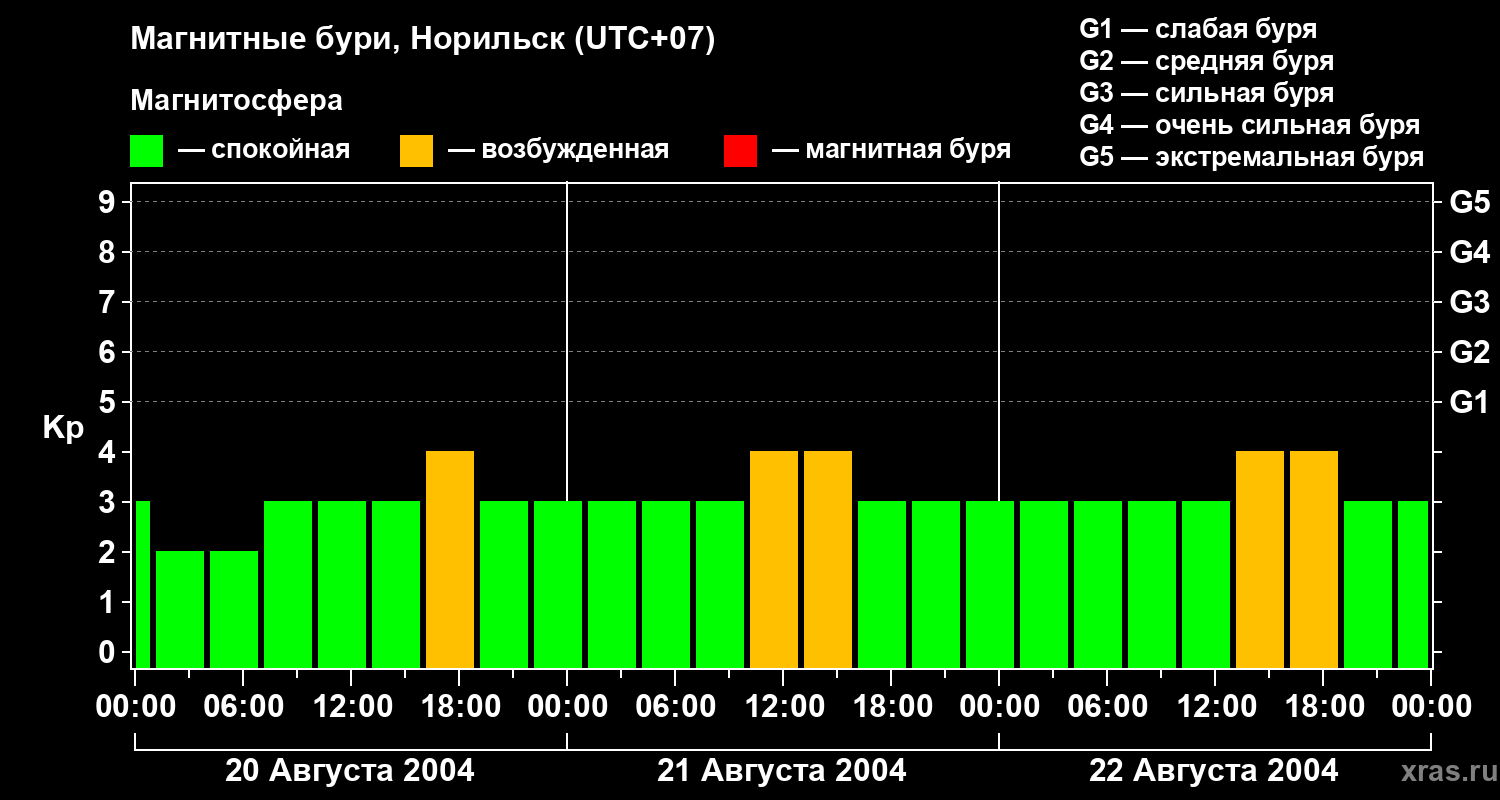Screen dimensions: 1500x800
Task: Click the left orange bar on 21 August
Action: click(x=774, y=559)
